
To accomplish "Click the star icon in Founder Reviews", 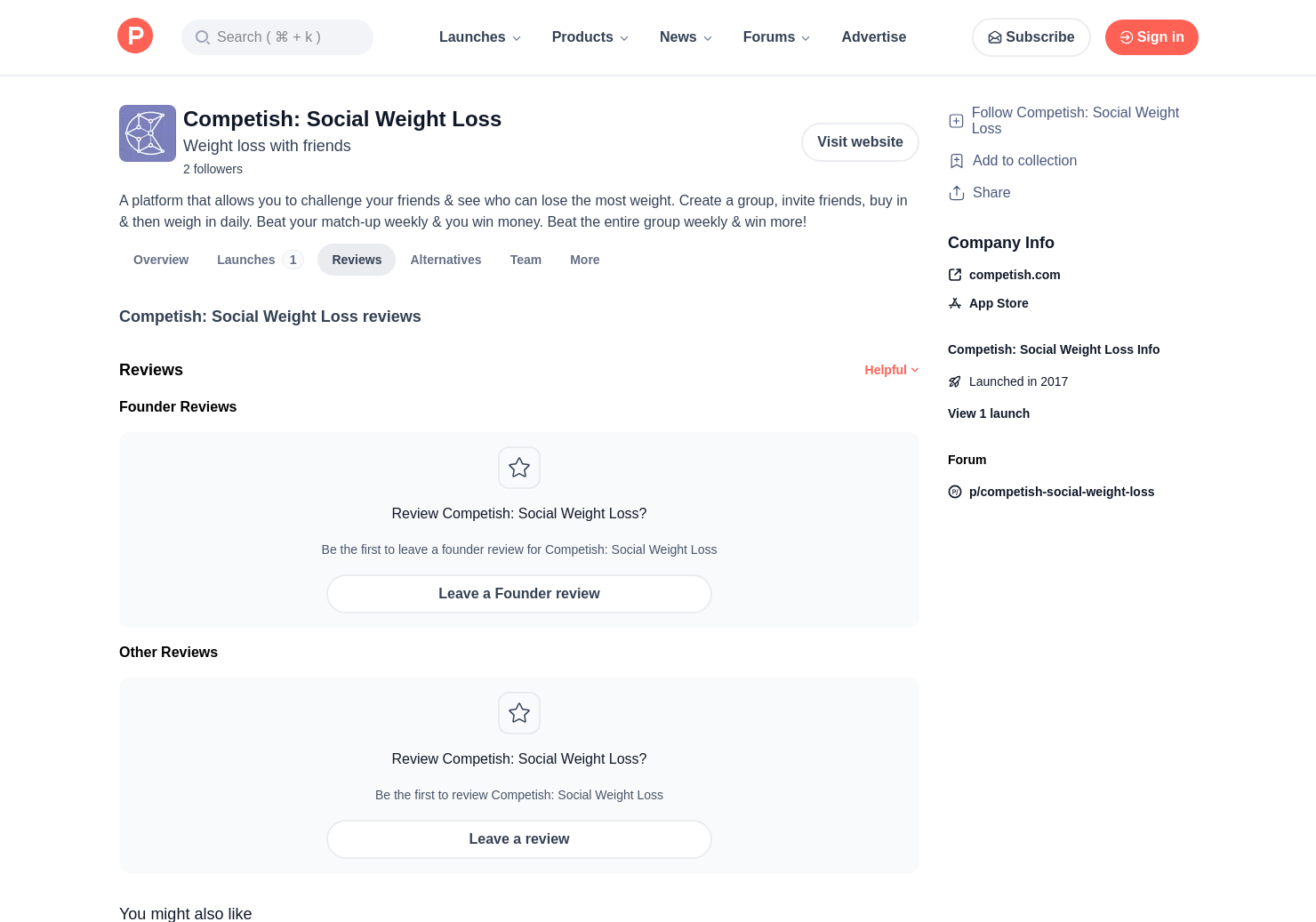I will tap(519, 468).
